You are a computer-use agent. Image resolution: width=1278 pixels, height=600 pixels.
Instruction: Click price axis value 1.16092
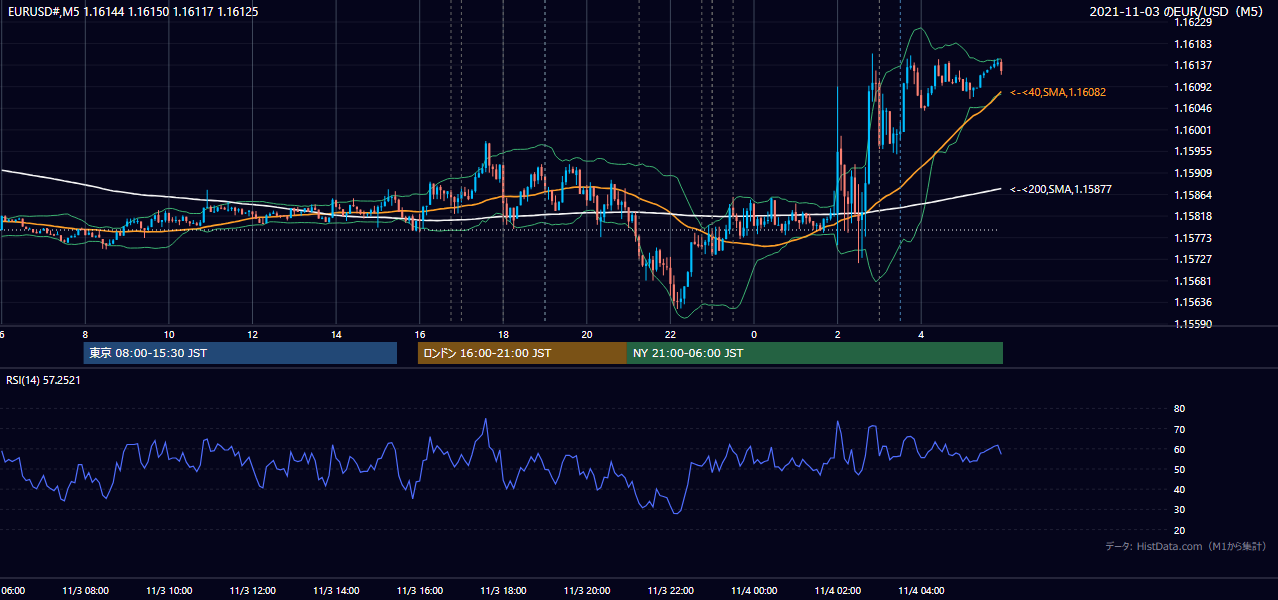coord(1192,87)
